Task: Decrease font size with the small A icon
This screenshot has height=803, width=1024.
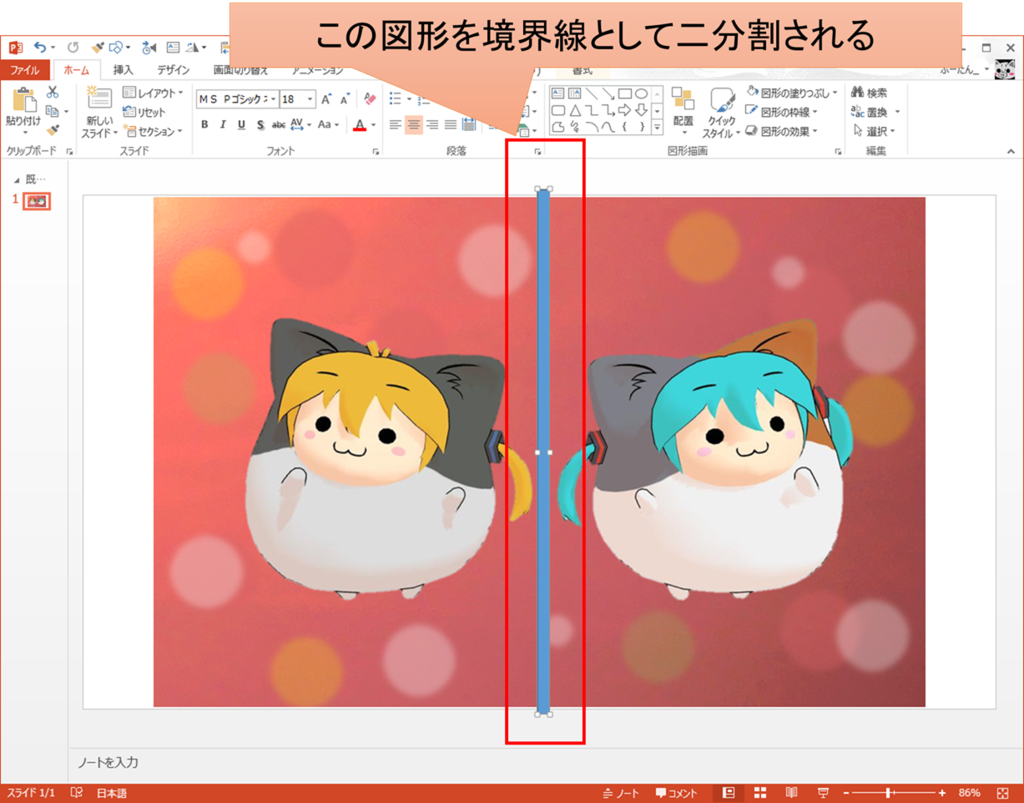Action: 344,99
